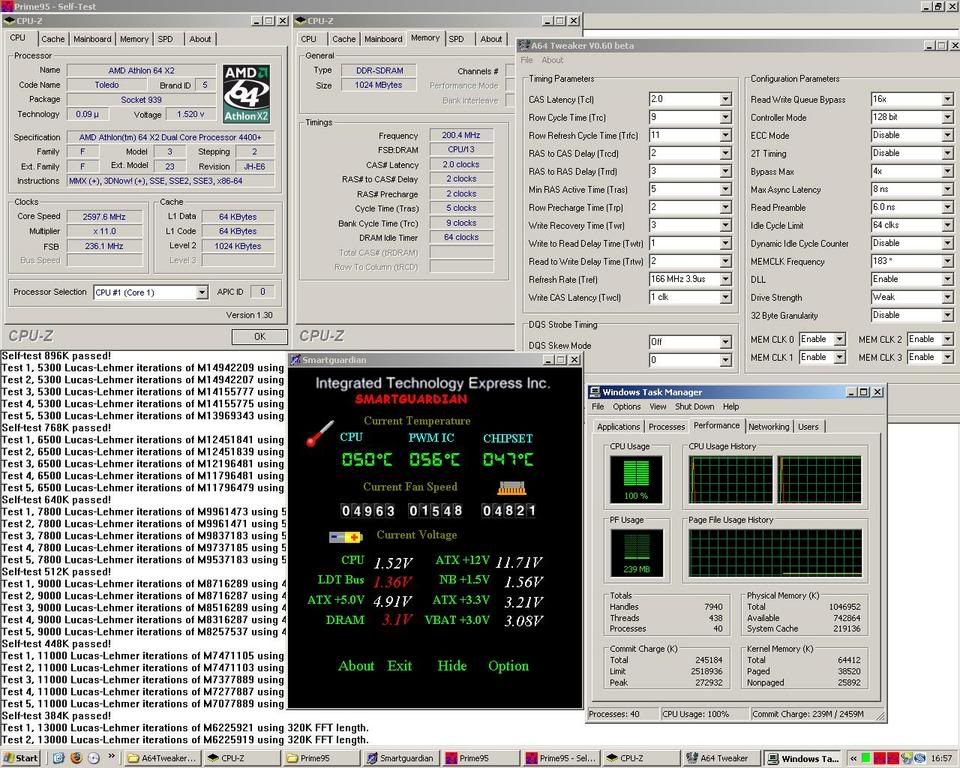Open the MEM CLK 0 dropdown

click(x=839, y=339)
